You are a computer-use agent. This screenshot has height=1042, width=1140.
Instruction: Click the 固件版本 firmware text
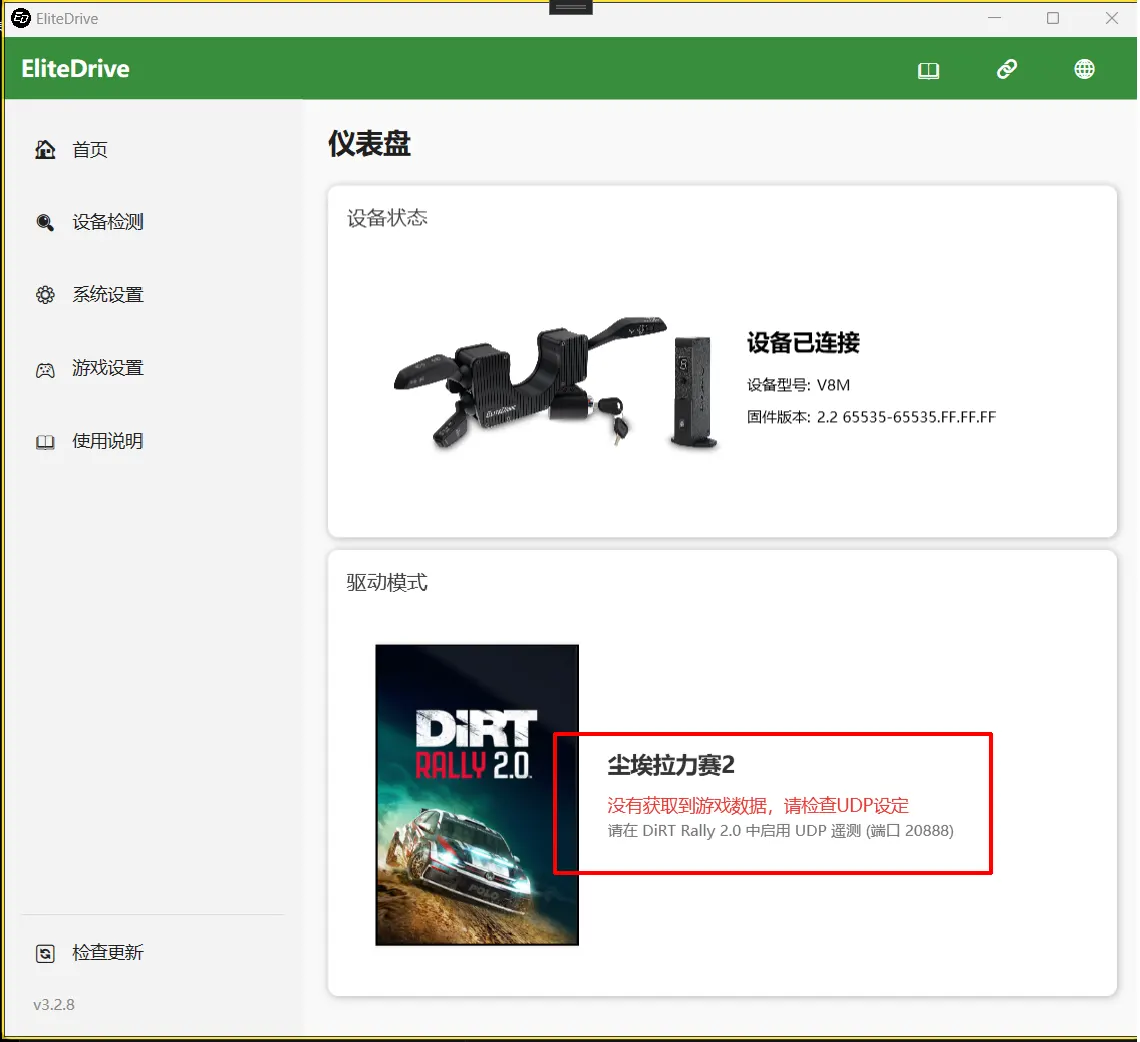(x=871, y=417)
